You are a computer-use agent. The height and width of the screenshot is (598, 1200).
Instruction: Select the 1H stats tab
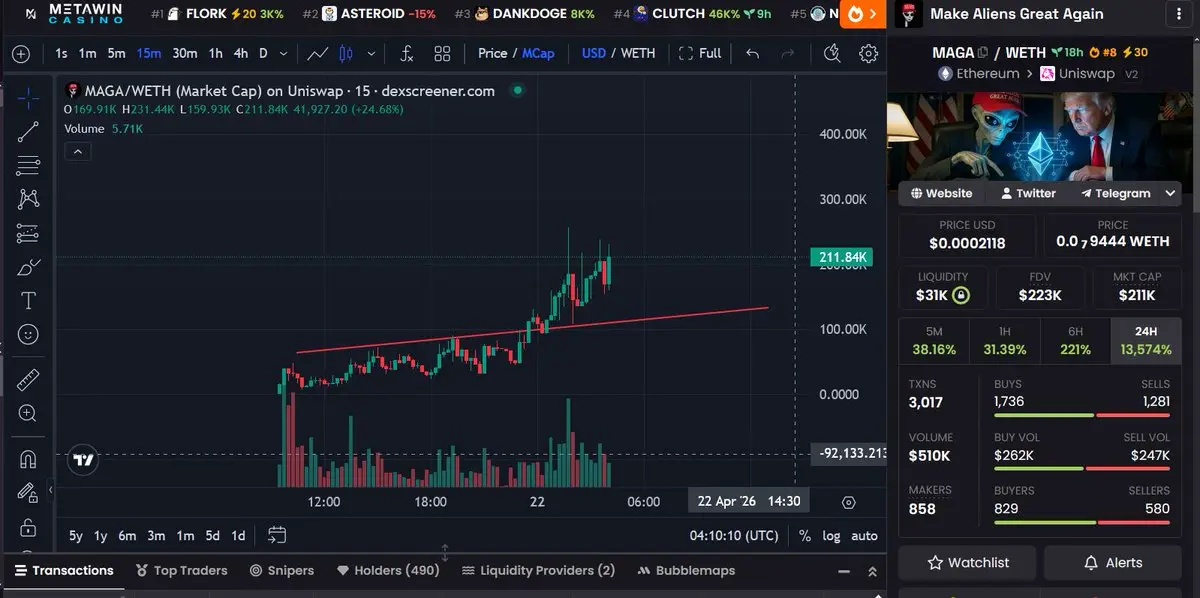coord(1005,340)
